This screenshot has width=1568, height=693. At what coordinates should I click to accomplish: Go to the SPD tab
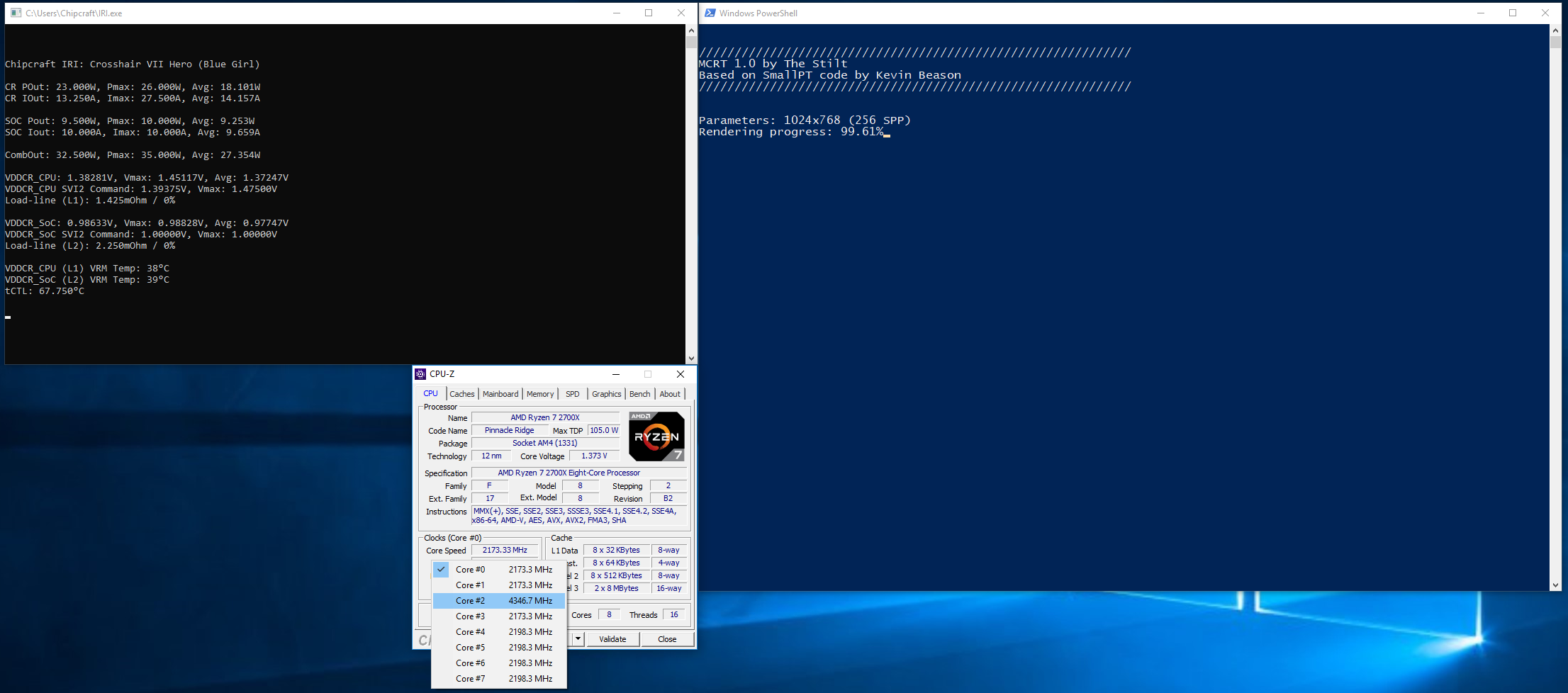click(573, 394)
